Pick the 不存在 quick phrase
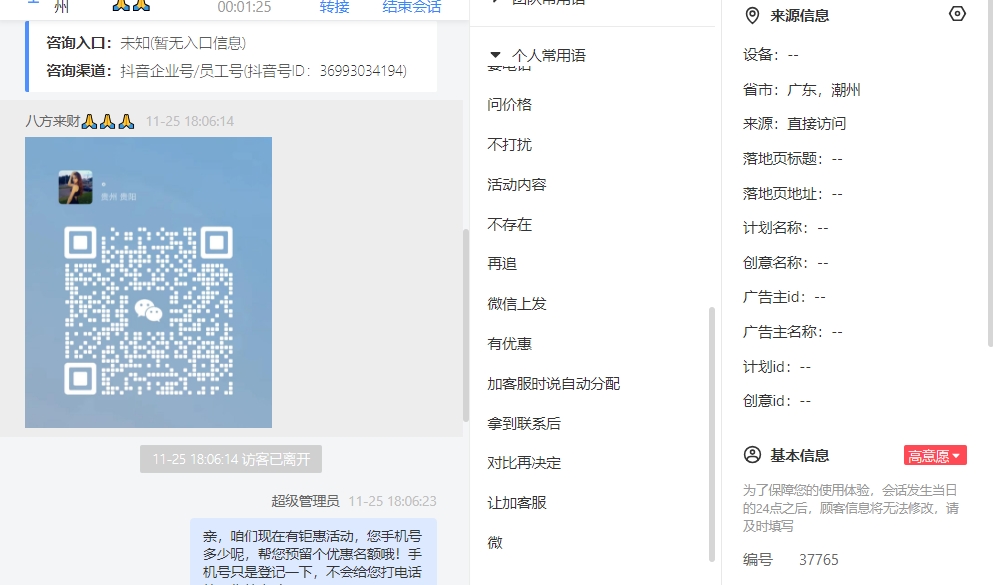Image resolution: width=993 pixels, height=585 pixels. pos(510,224)
